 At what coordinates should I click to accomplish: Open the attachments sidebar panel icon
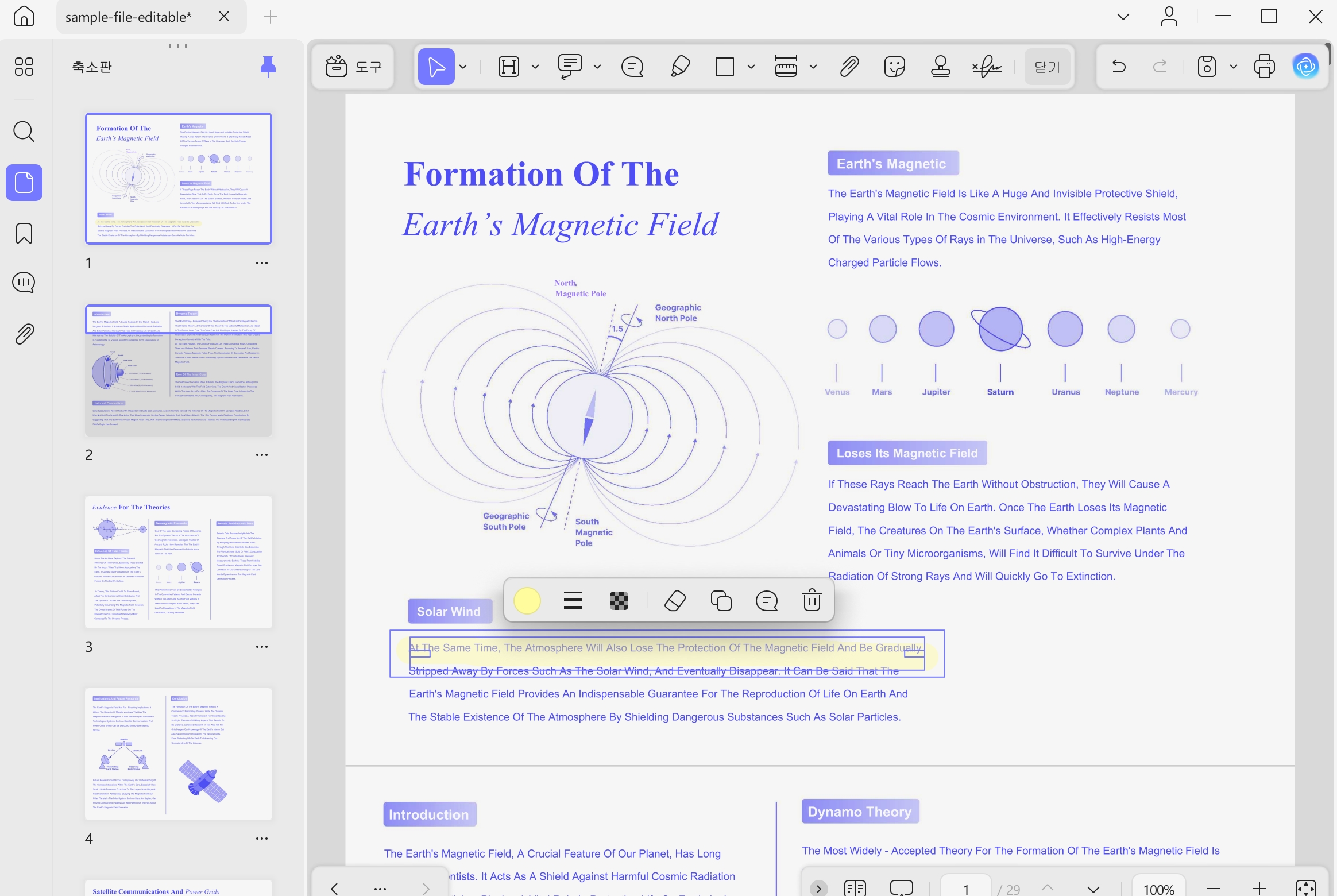24,333
